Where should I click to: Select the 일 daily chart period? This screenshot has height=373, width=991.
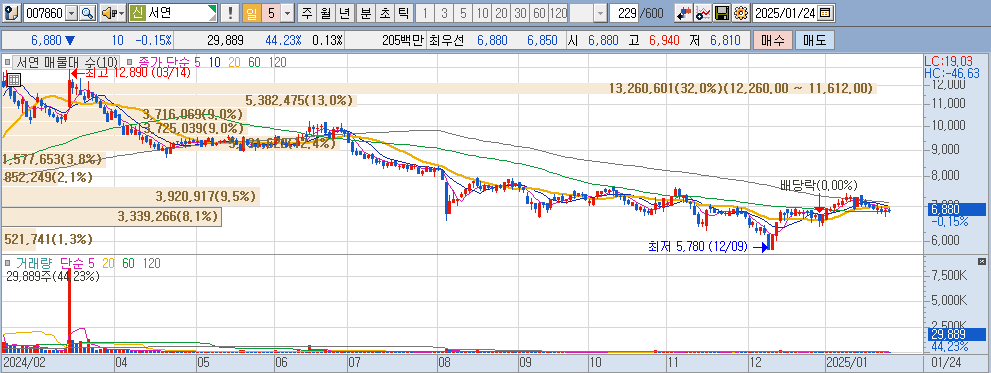252,13
